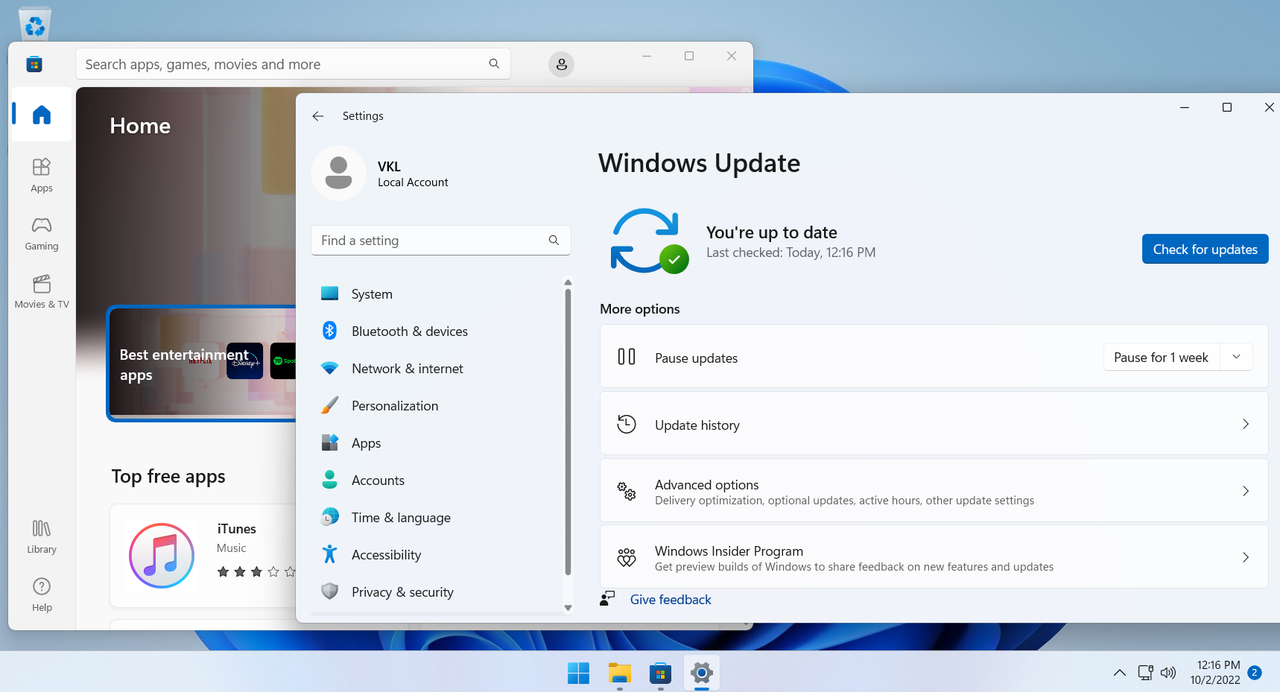Click the Settings gear on taskbar
The image size is (1280, 692).
coord(701,673)
